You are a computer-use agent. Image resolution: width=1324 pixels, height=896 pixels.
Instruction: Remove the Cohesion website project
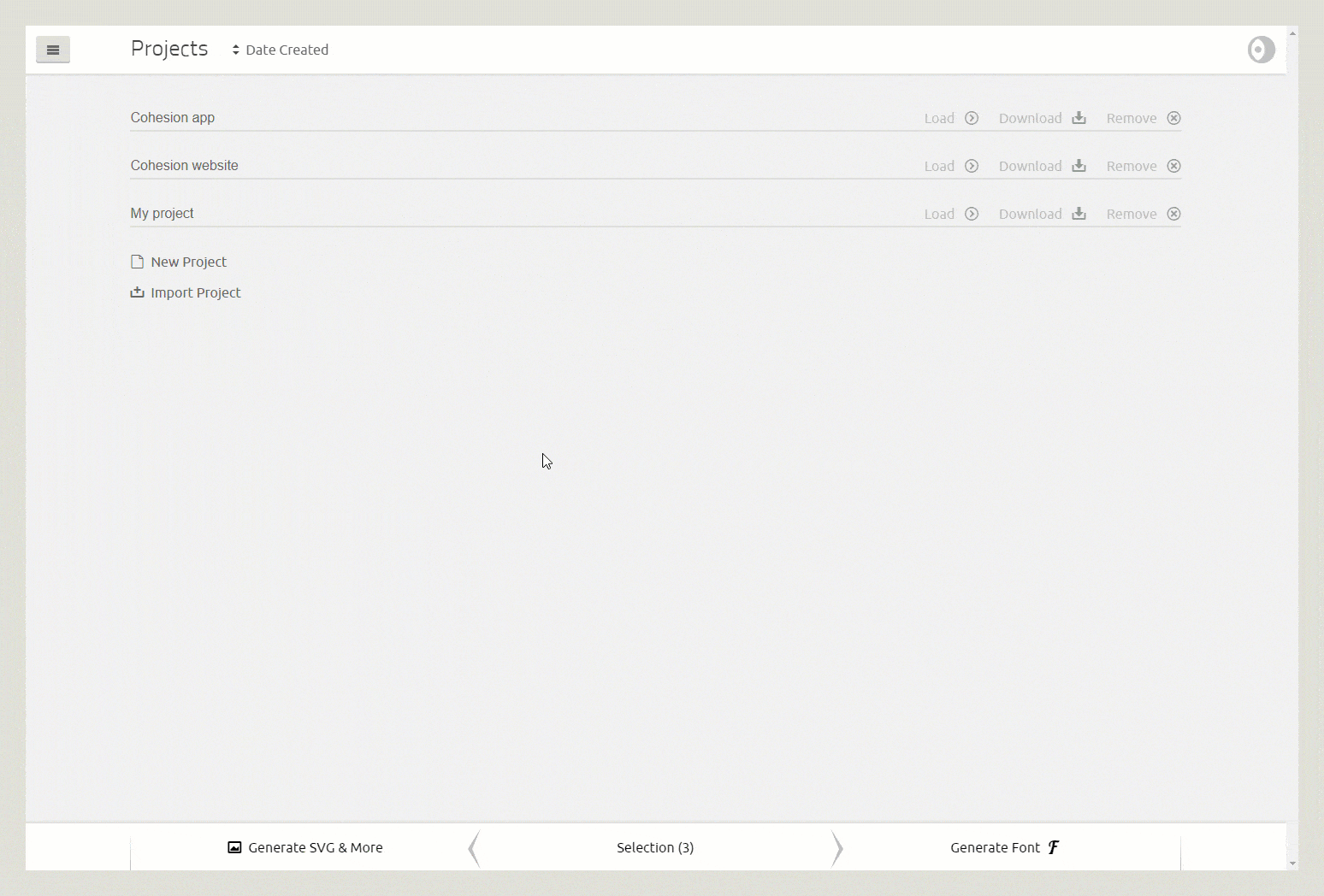(x=1144, y=166)
